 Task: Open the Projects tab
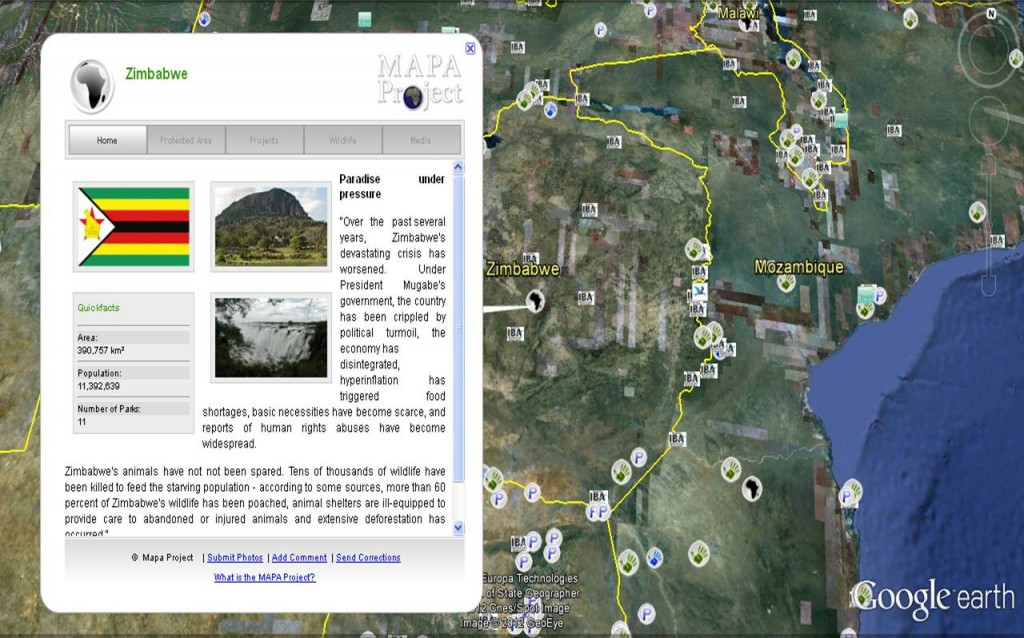tap(264, 140)
